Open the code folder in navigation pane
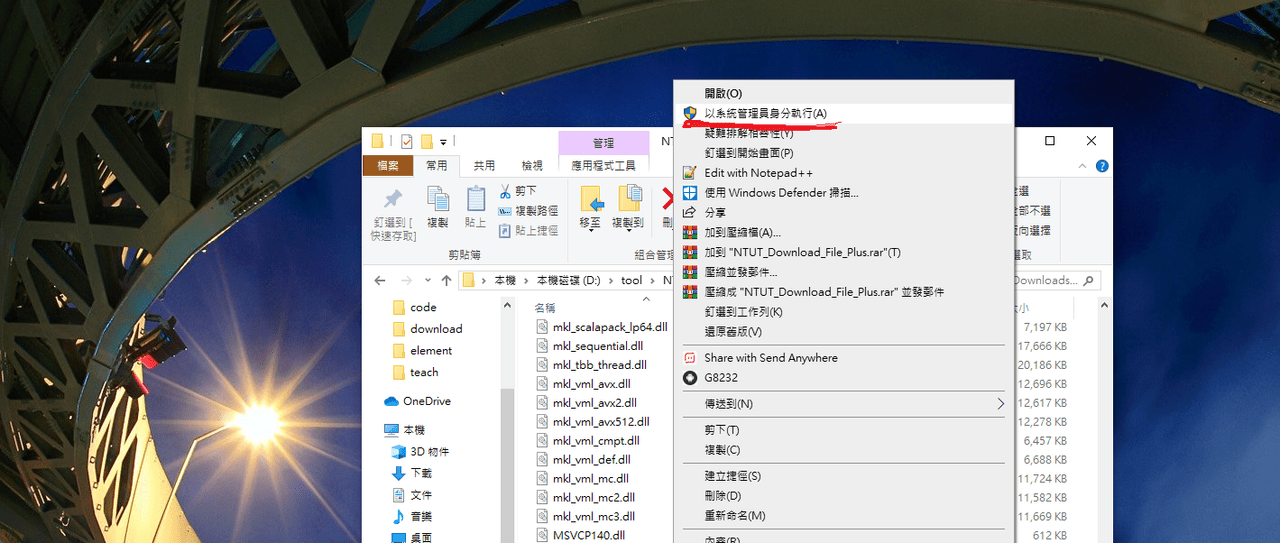 pos(423,307)
